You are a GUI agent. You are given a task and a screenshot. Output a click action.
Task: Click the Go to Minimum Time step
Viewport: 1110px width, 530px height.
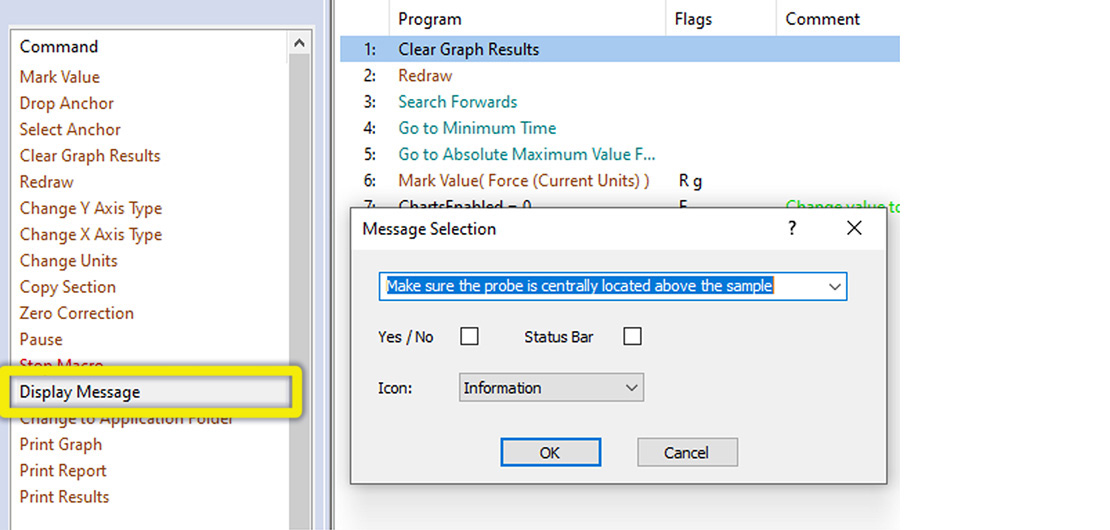[x=477, y=128]
